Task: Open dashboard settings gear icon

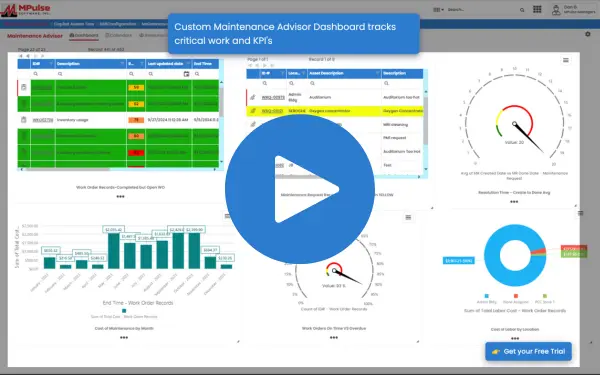Action: pos(588,34)
